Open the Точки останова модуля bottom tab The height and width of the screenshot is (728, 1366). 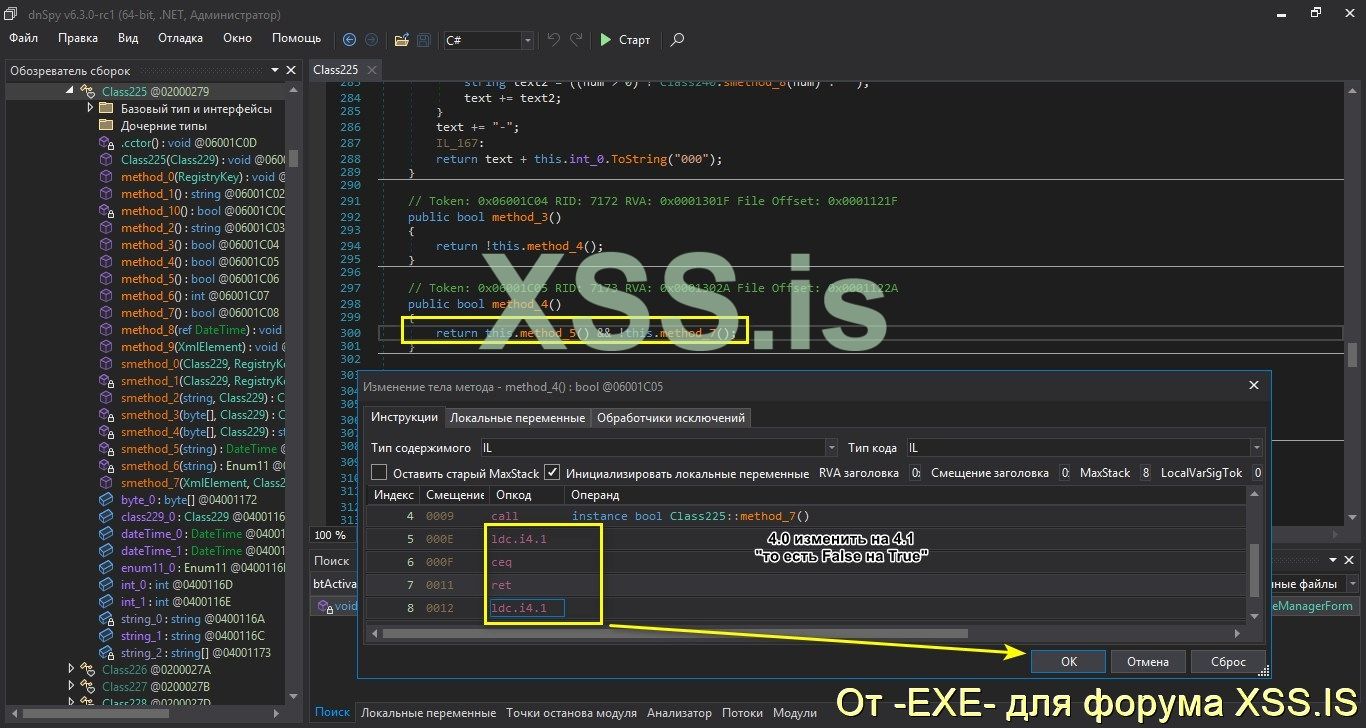click(571, 713)
